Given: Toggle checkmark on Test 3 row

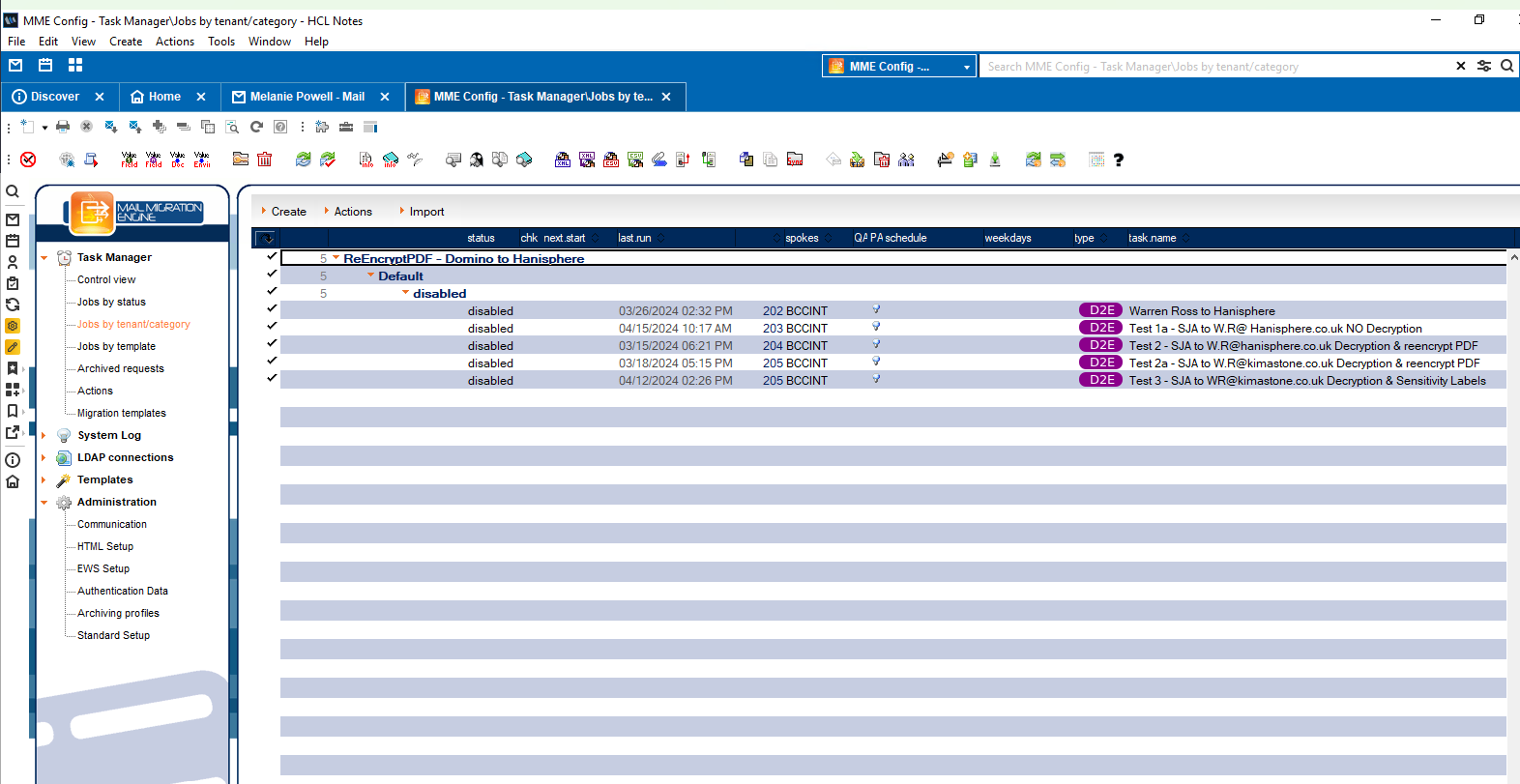Looking at the screenshot, I should point(272,378).
